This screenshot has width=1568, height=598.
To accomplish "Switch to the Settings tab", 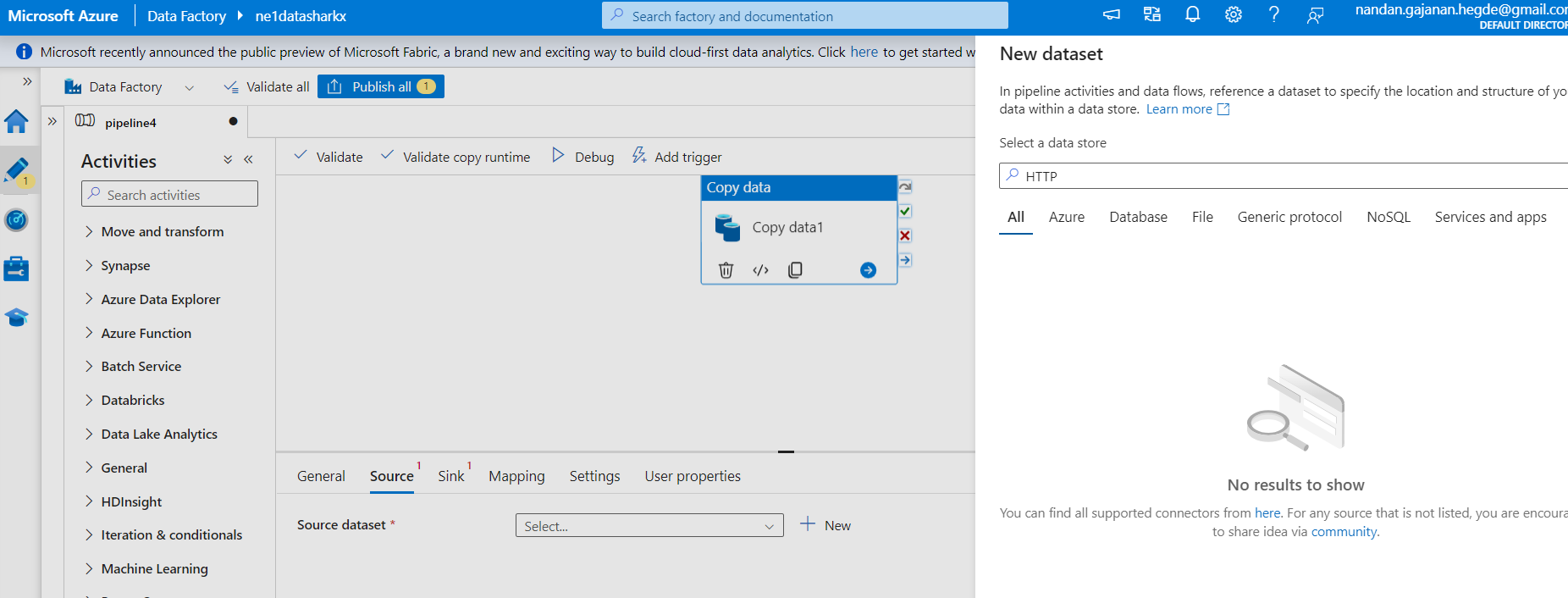I will 594,476.
